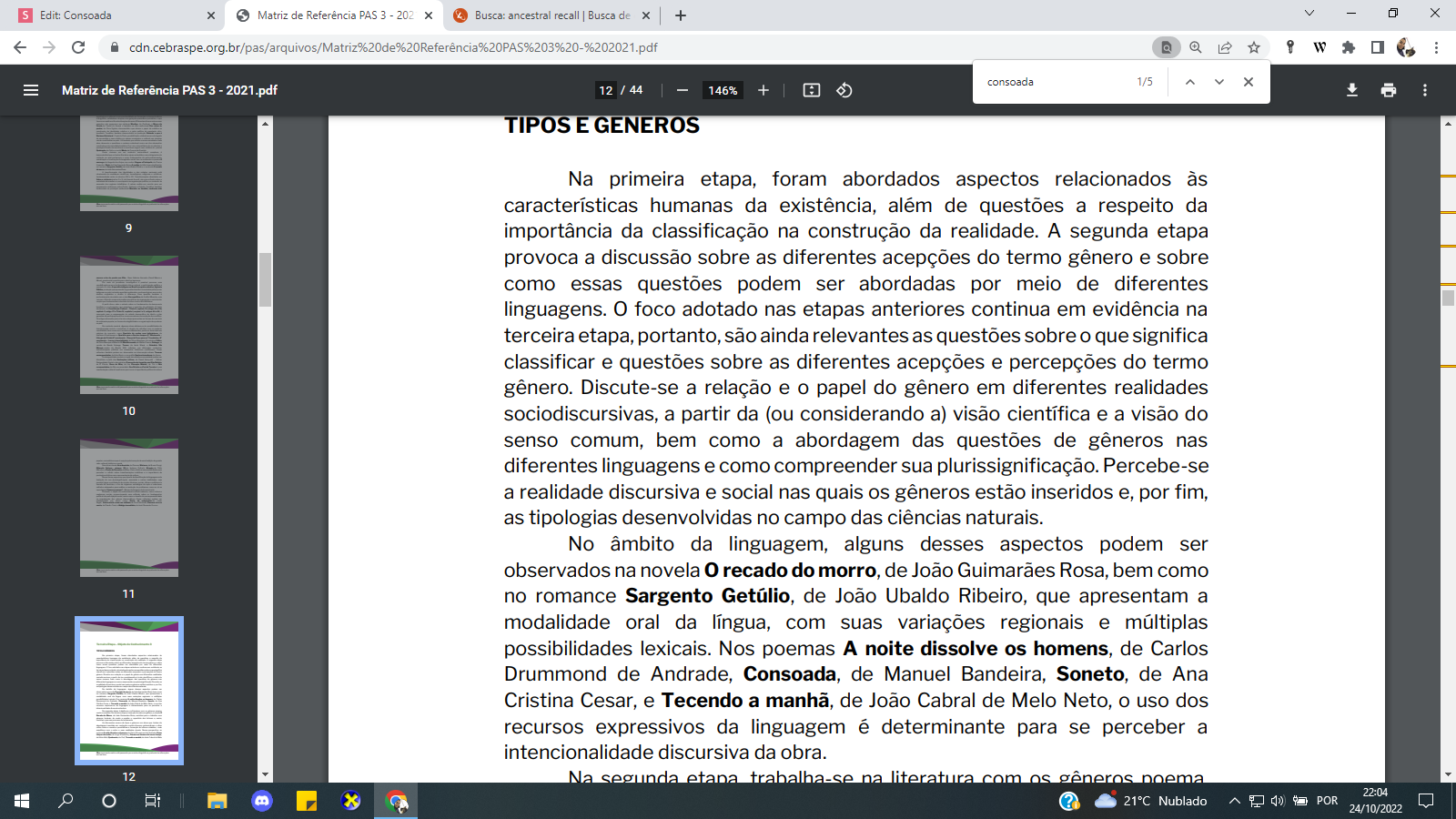The width and height of the screenshot is (1456, 819).
Task: Select page 9 thumbnail
Action: [129, 164]
